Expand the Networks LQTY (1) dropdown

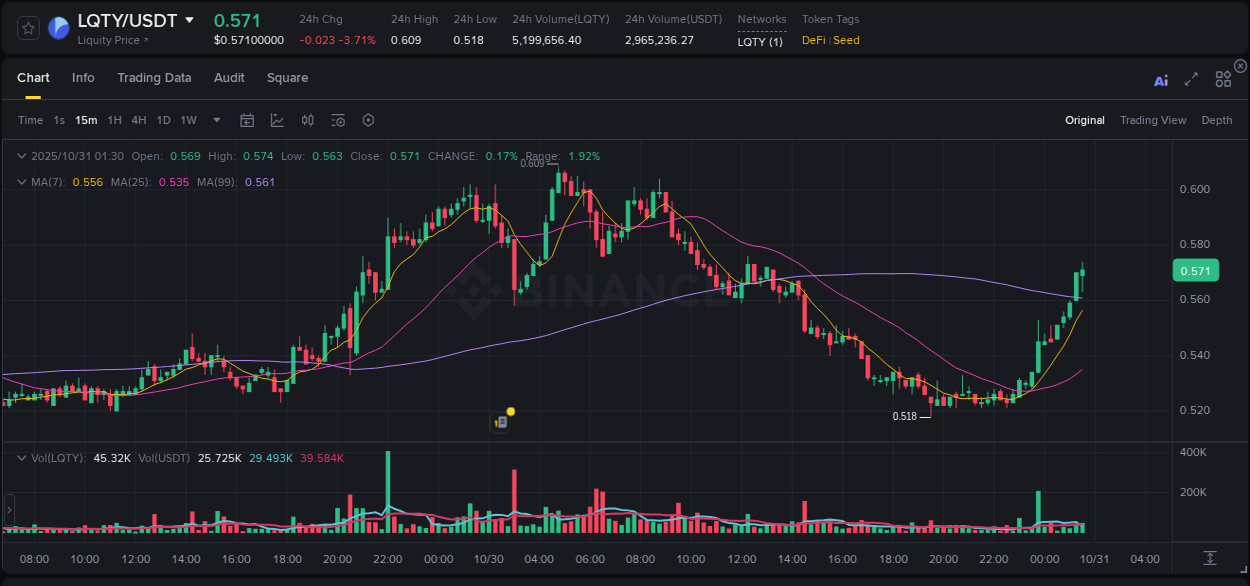(762, 40)
